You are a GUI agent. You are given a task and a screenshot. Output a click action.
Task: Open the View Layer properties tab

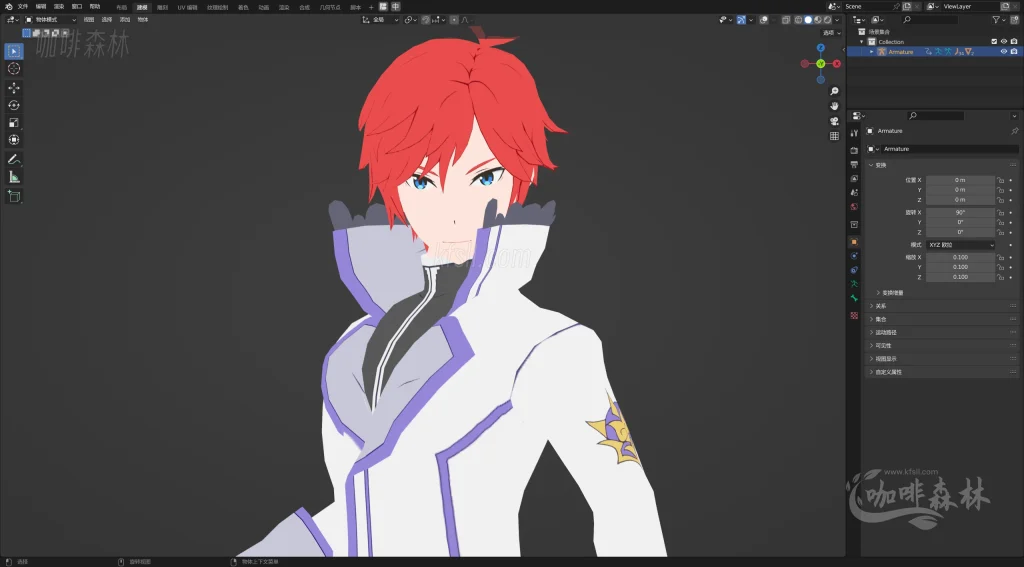tap(854, 178)
